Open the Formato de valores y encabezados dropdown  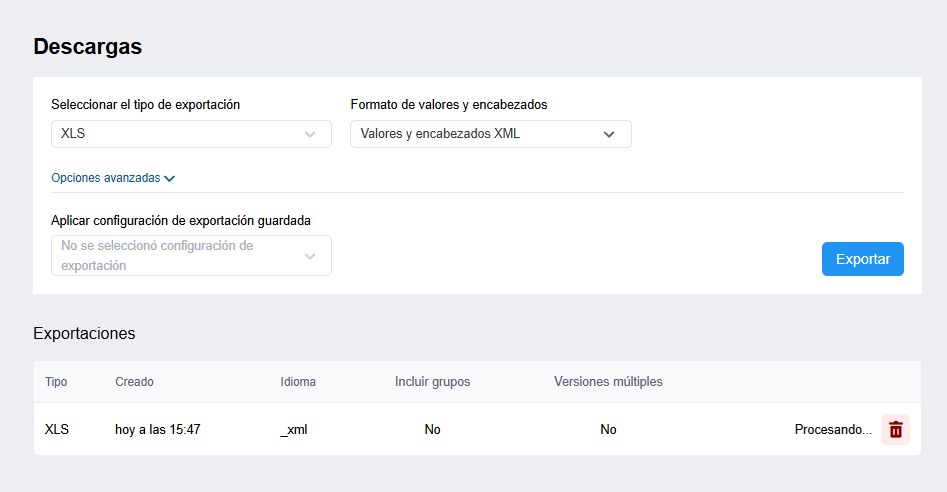[x=491, y=134]
